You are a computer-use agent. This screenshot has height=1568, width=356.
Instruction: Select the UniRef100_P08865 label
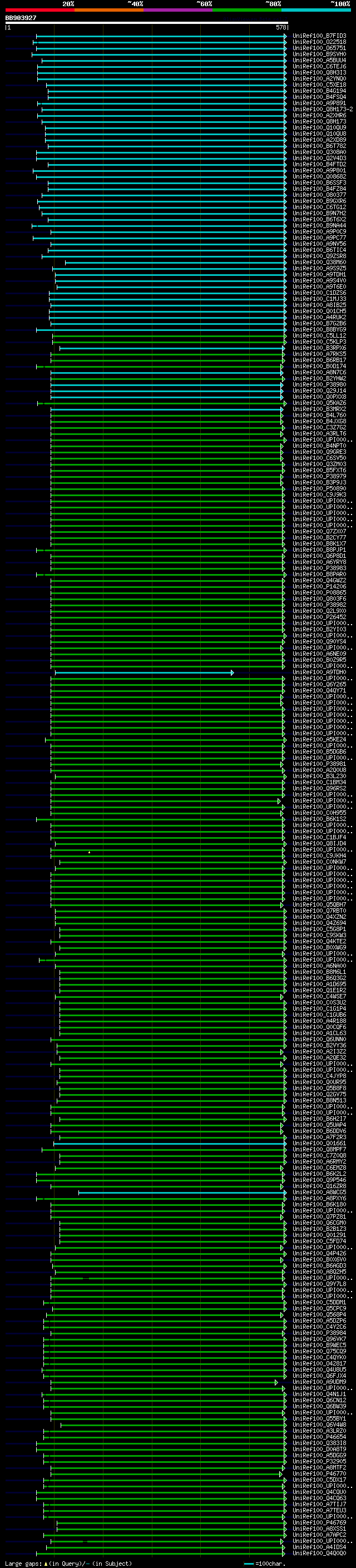[x=319, y=592]
